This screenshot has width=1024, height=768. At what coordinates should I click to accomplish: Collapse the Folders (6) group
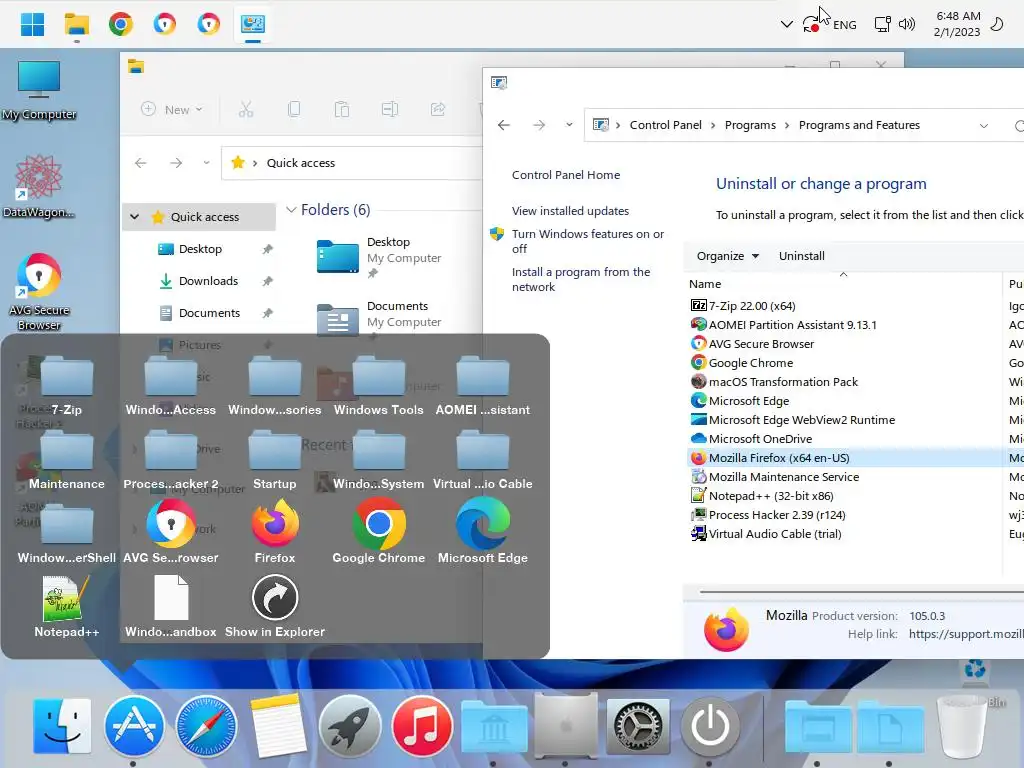291,210
